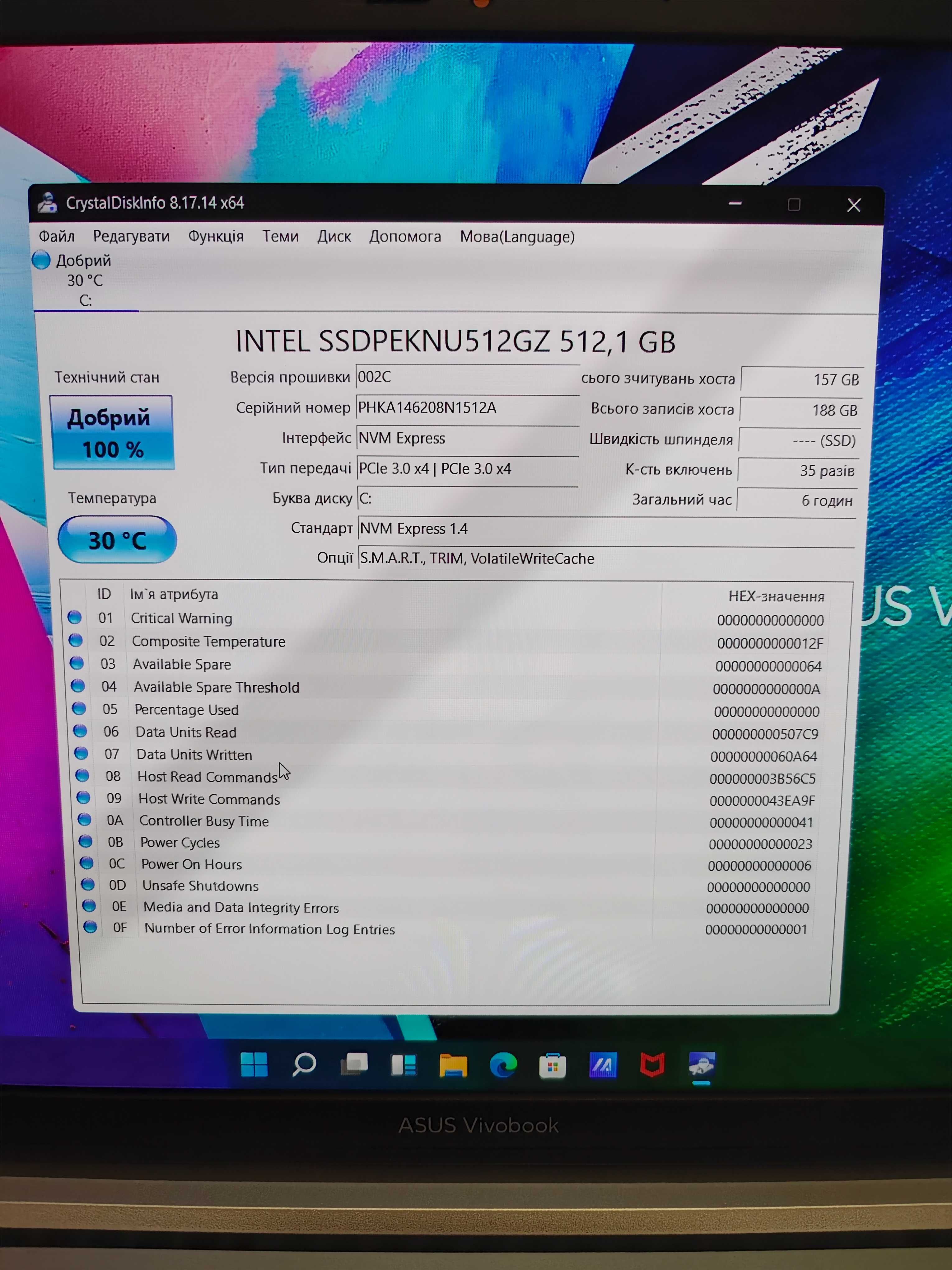Open taskbar Search
Image resolution: width=952 pixels, height=1270 pixels.
pos(304,1065)
